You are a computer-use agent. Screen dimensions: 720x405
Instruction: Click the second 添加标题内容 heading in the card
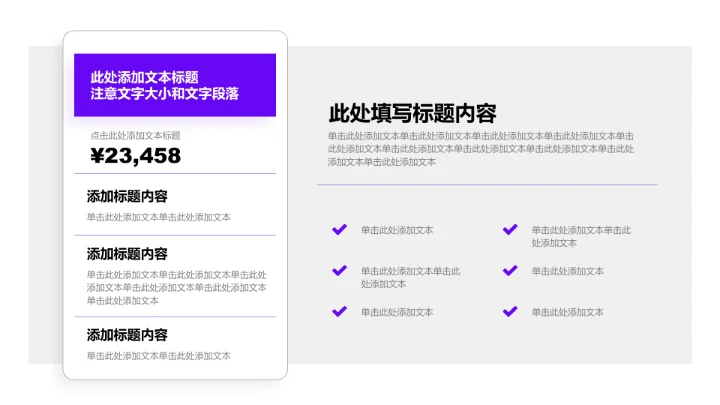127,254
